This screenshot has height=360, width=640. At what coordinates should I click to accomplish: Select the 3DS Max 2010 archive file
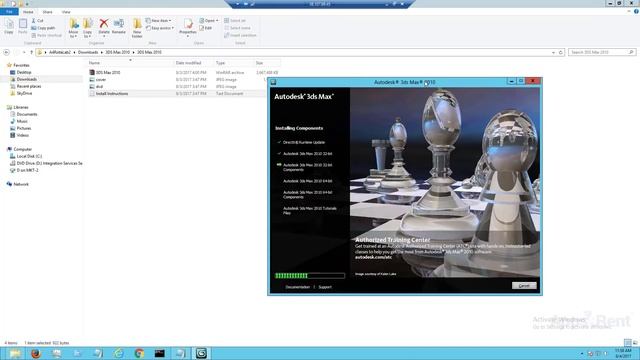(x=108, y=72)
